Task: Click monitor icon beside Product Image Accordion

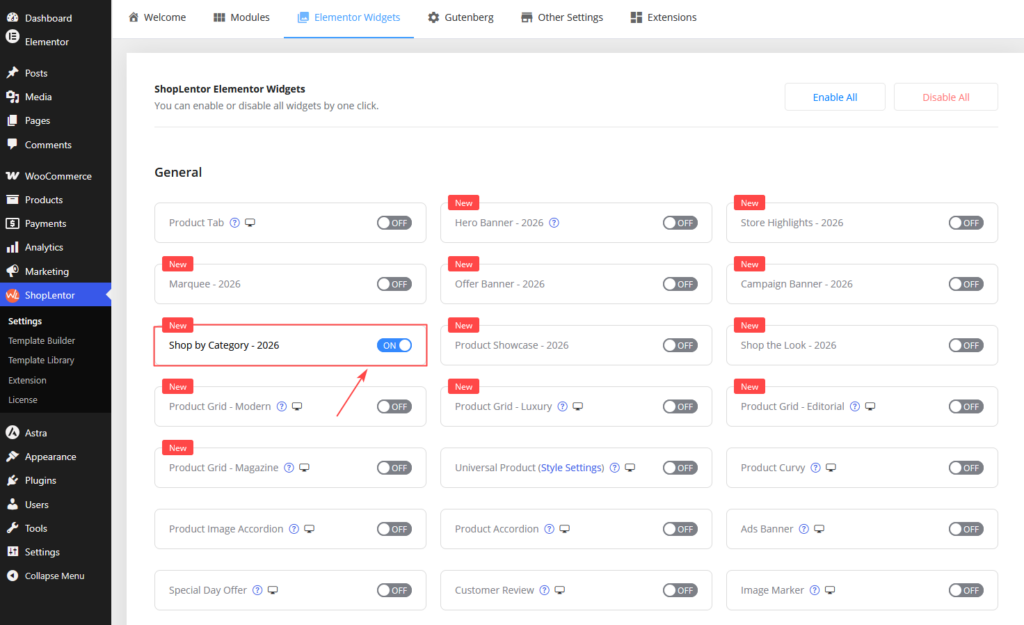Action: click(x=310, y=529)
